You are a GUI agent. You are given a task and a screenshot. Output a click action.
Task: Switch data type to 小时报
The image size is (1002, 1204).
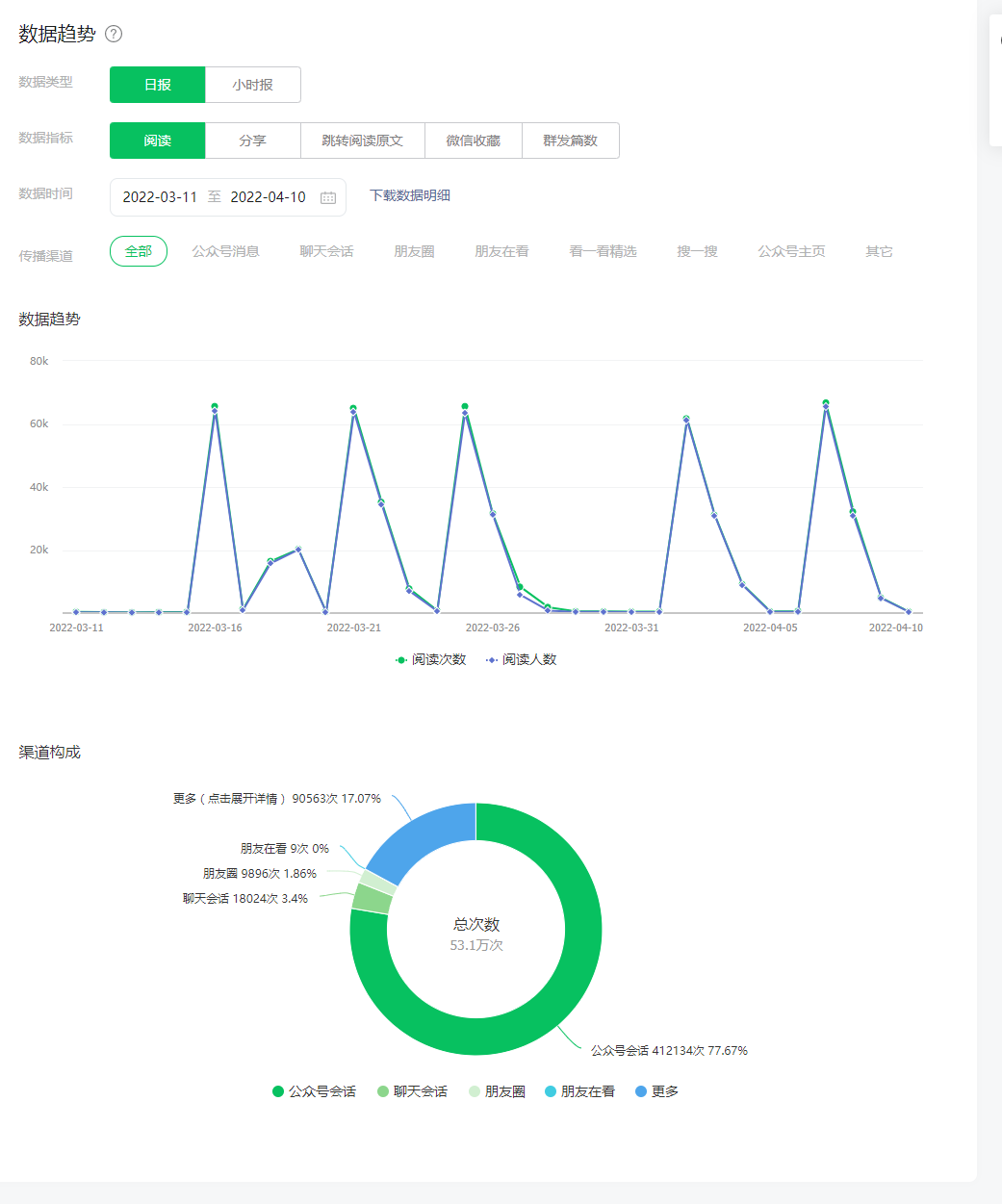(x=253, y=85)
